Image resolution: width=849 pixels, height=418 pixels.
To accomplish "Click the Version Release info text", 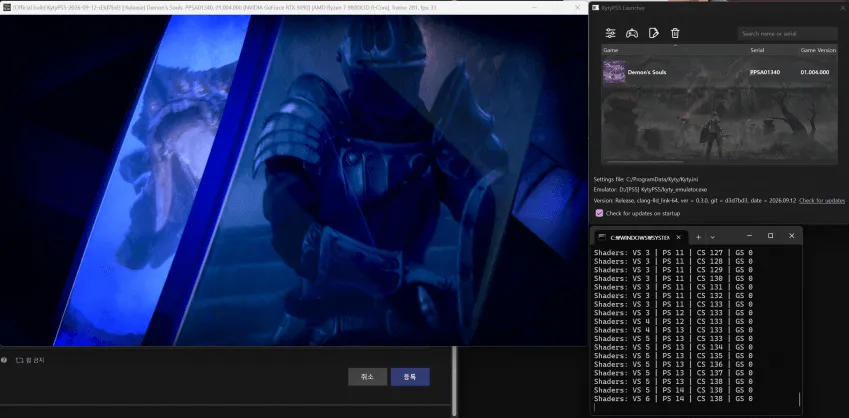I will [695, 201].
